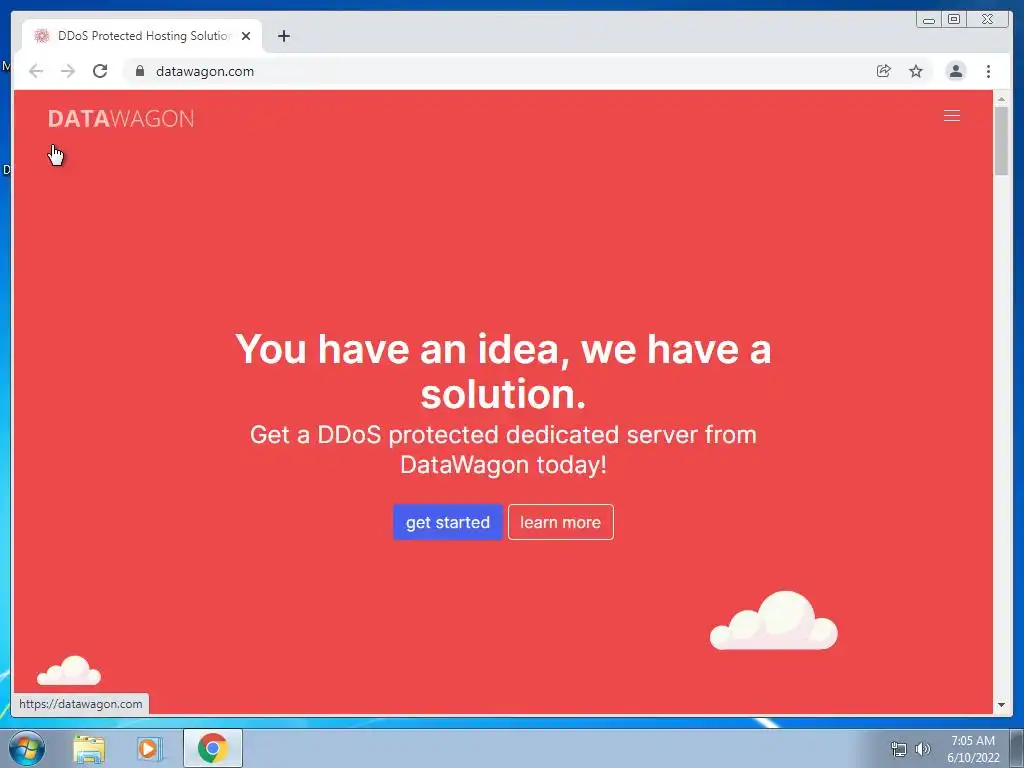
Task: Open a new tab with plus button
Action: tap(283, 36)
